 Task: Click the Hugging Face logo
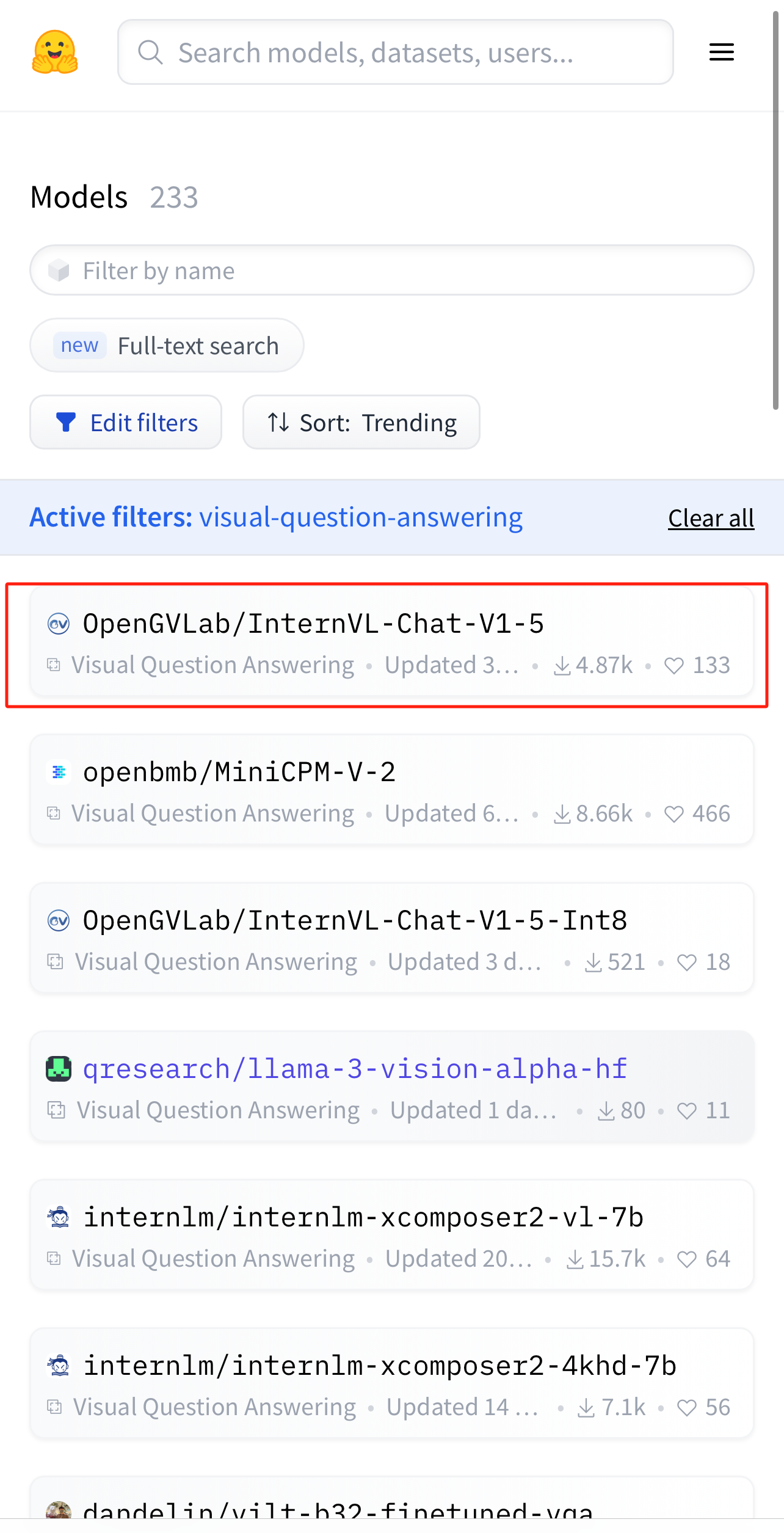click(x=55, y=52)
